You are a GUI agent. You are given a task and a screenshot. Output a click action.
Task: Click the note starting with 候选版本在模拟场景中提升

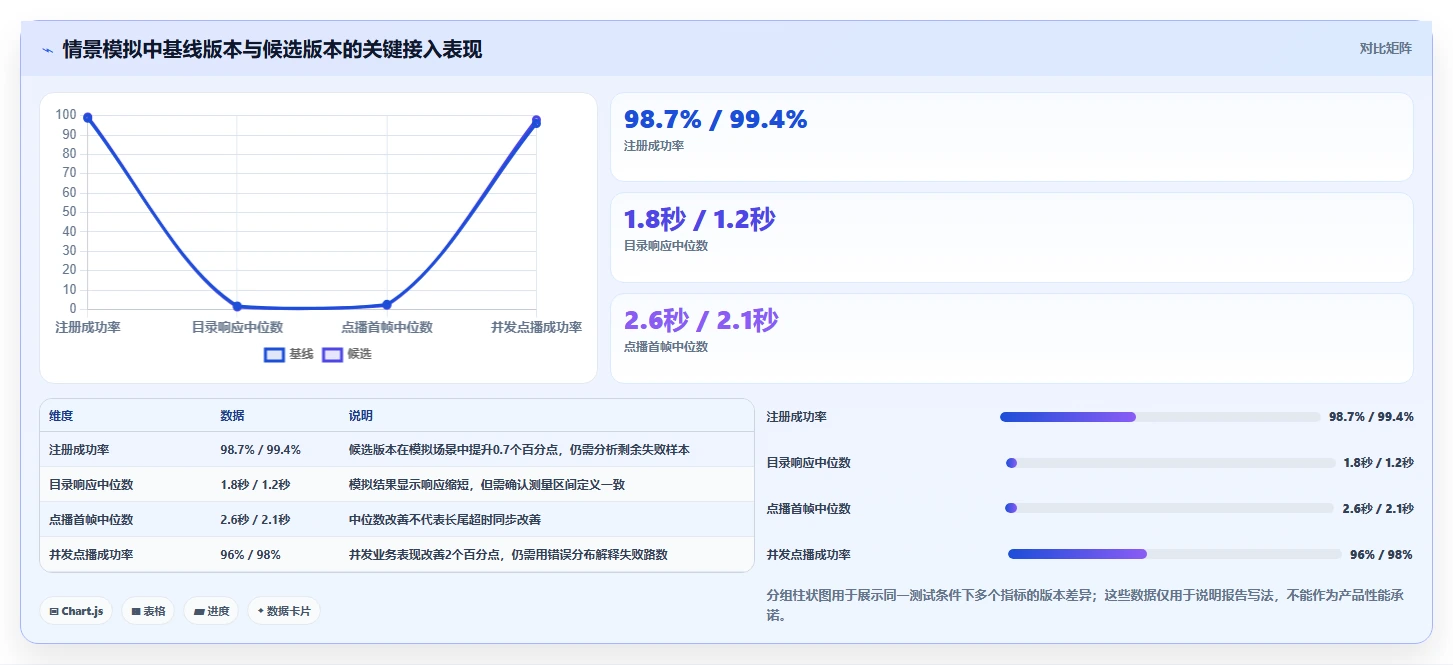[519, 450]
